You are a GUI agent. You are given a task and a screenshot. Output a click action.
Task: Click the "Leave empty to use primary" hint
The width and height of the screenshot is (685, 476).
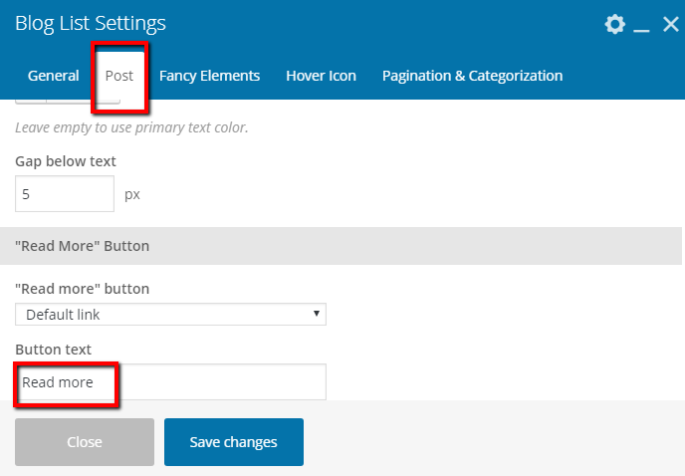[x=131, y=128]
